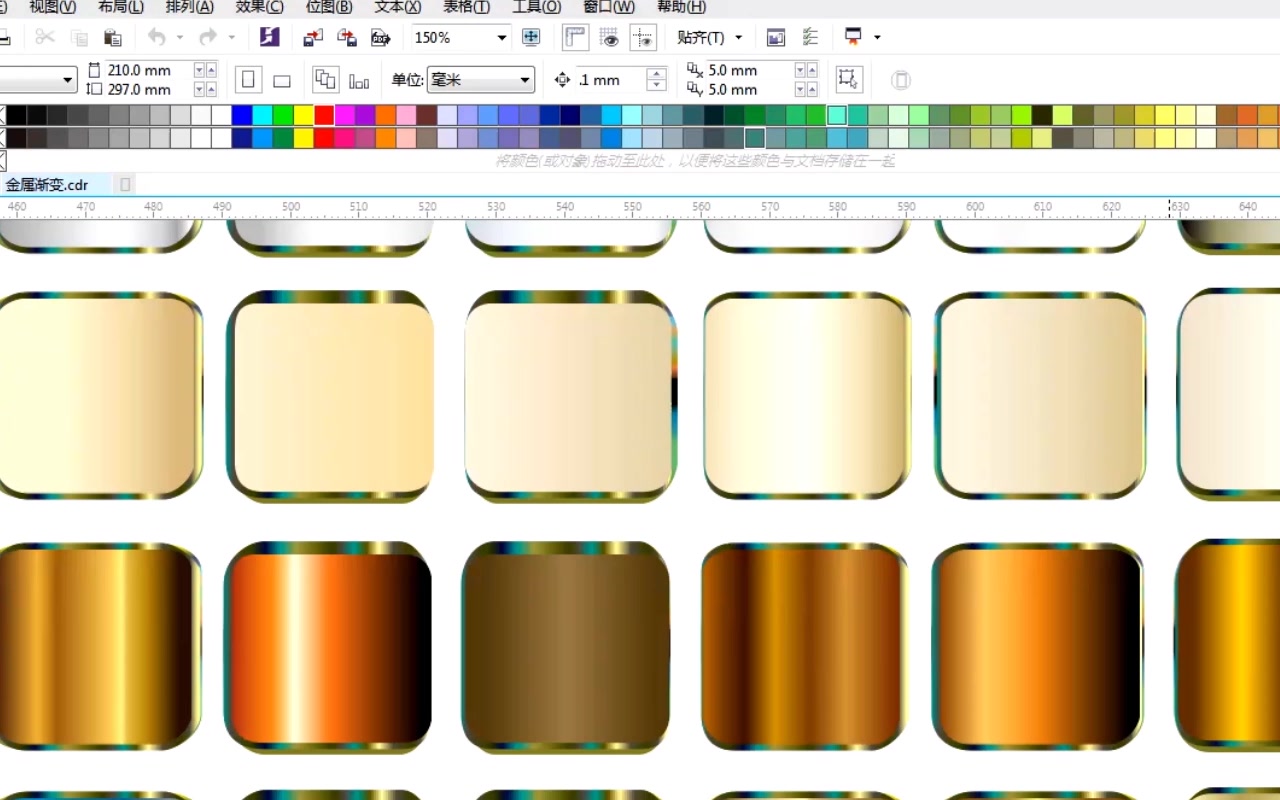Open the 窗口(W) menu
The height and width of the screenshot is (800, 1280).
coord(609,7)
